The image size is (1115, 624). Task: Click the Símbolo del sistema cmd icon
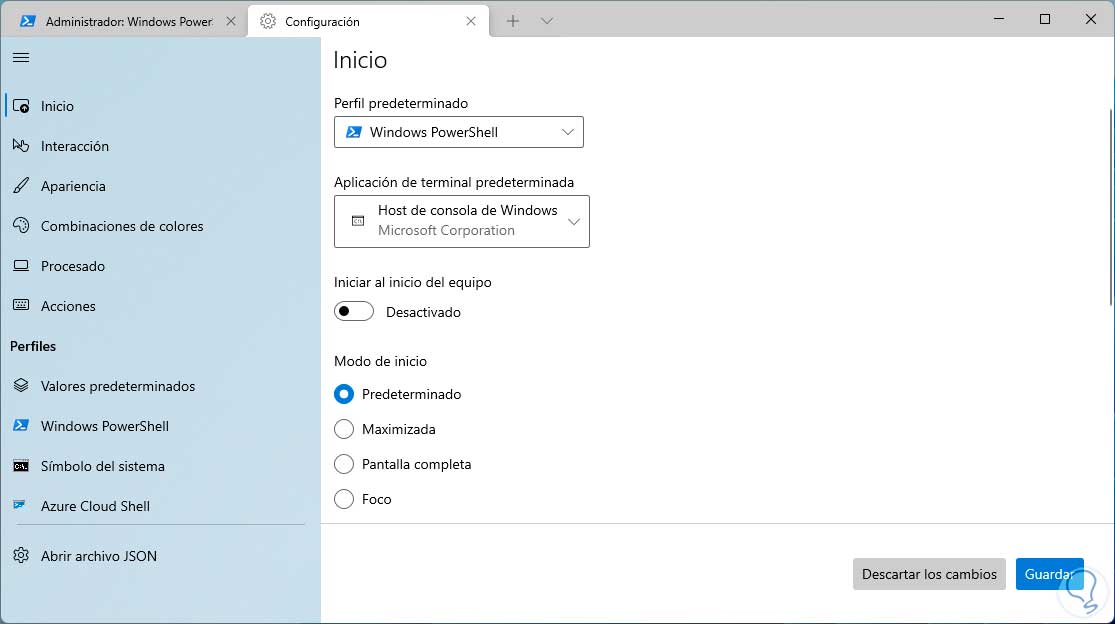(21, 466)
